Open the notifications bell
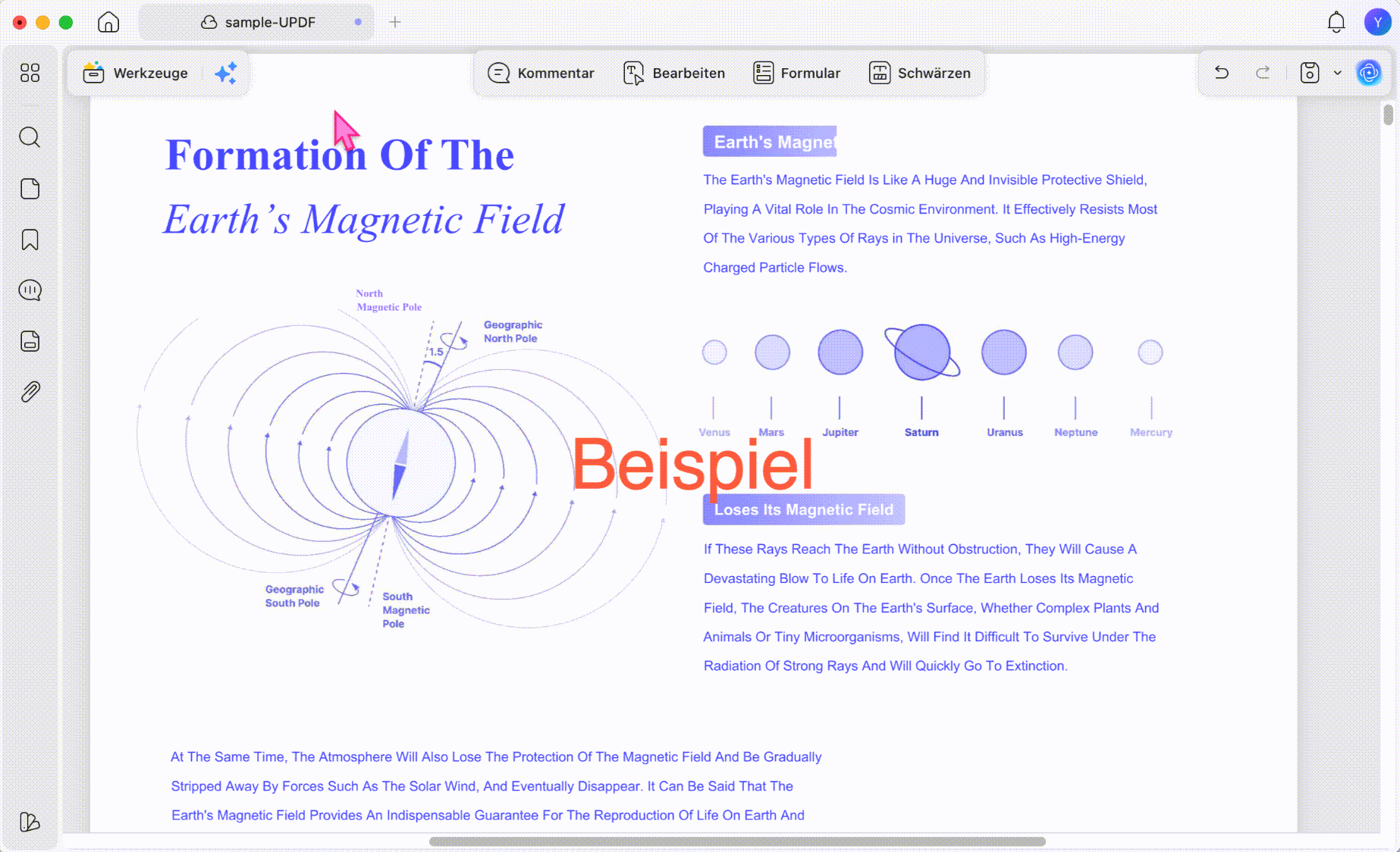This screenshot has height=852, width=1400. (1336, 22)
